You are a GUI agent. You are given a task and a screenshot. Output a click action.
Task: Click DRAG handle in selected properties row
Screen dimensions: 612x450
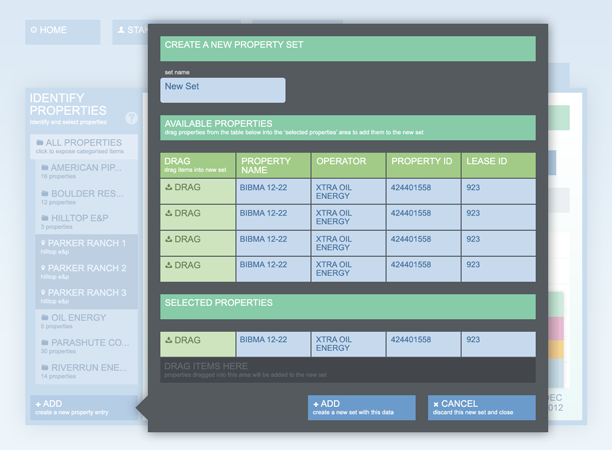[x=197, y=344]
